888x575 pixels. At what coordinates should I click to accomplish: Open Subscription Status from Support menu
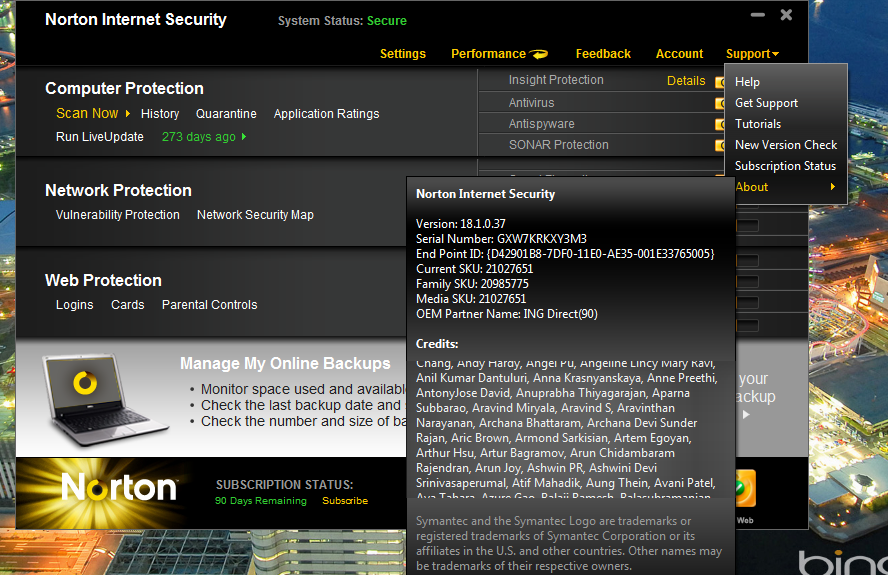point(785,166)
